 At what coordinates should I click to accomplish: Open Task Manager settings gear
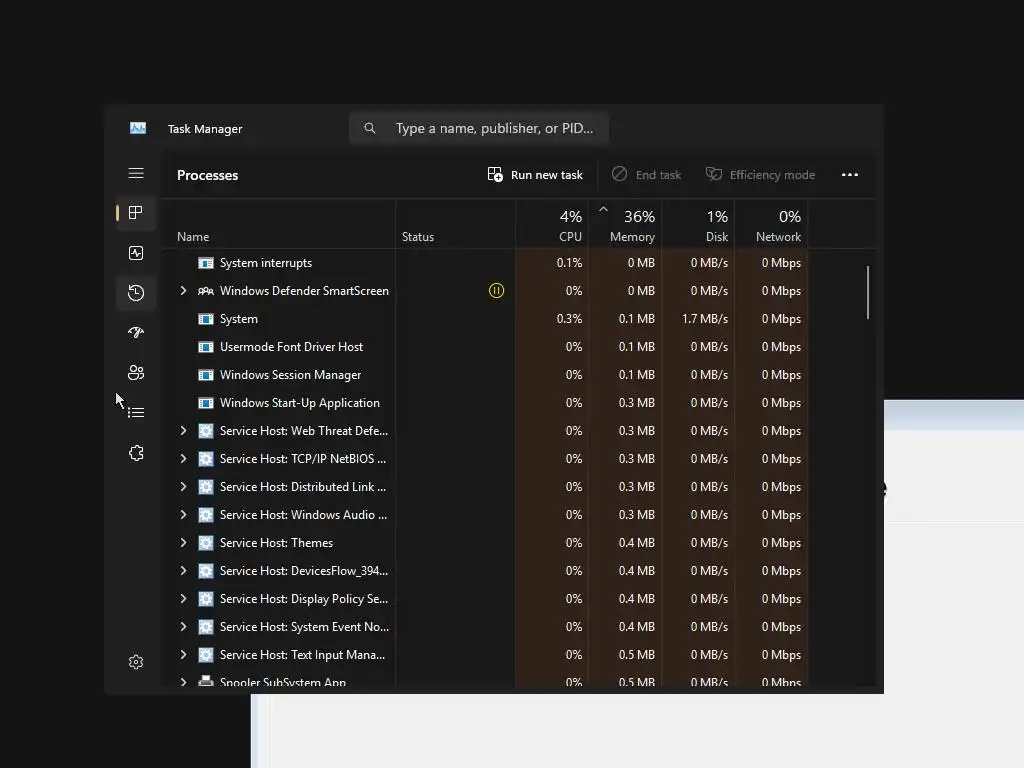click(136, 662)
